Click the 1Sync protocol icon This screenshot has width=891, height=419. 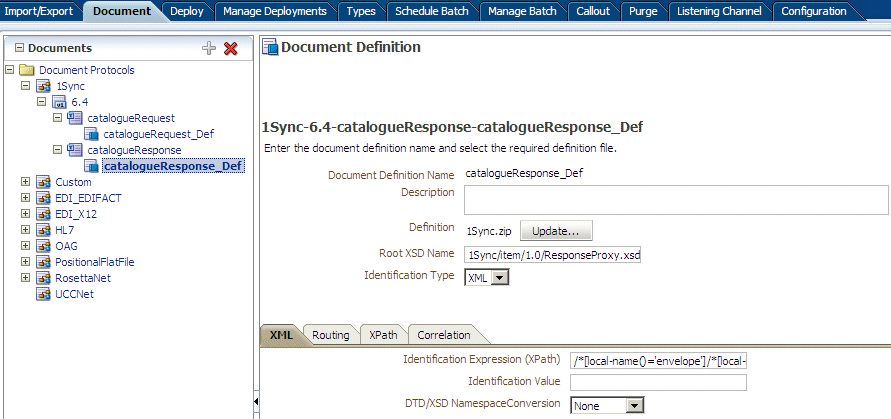point(43,86)
